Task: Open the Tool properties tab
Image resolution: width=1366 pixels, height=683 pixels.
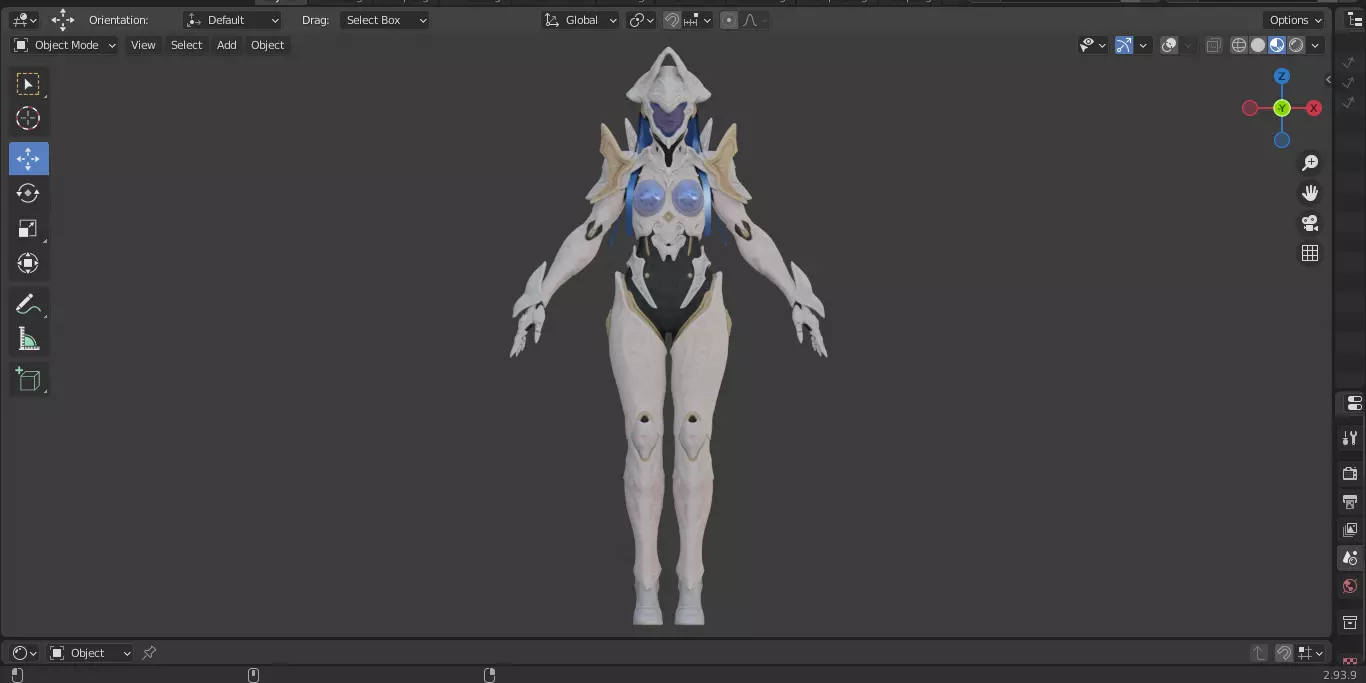Action: click(x=1350, y=438)
